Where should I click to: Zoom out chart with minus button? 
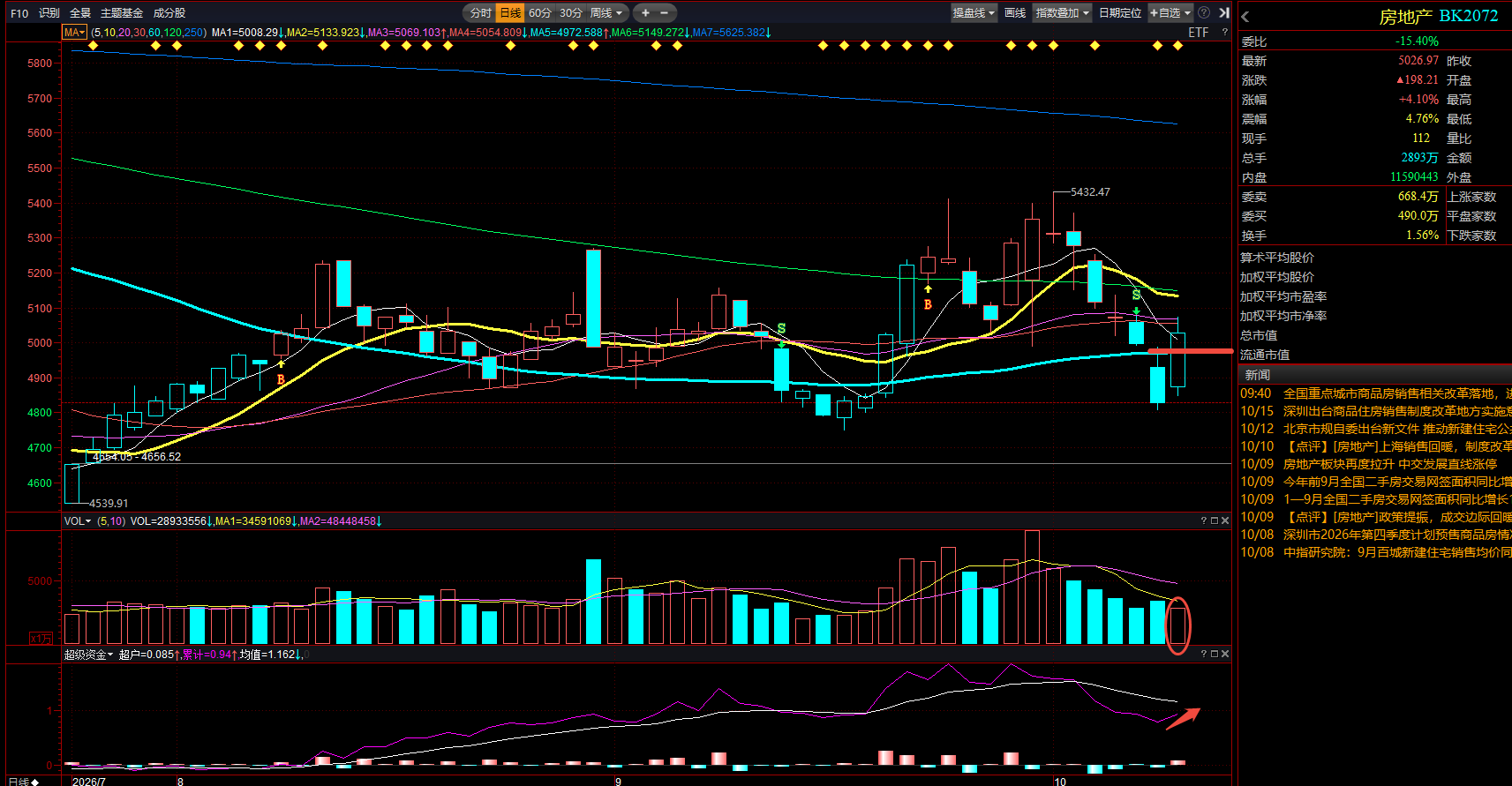(x=665, y=12)
